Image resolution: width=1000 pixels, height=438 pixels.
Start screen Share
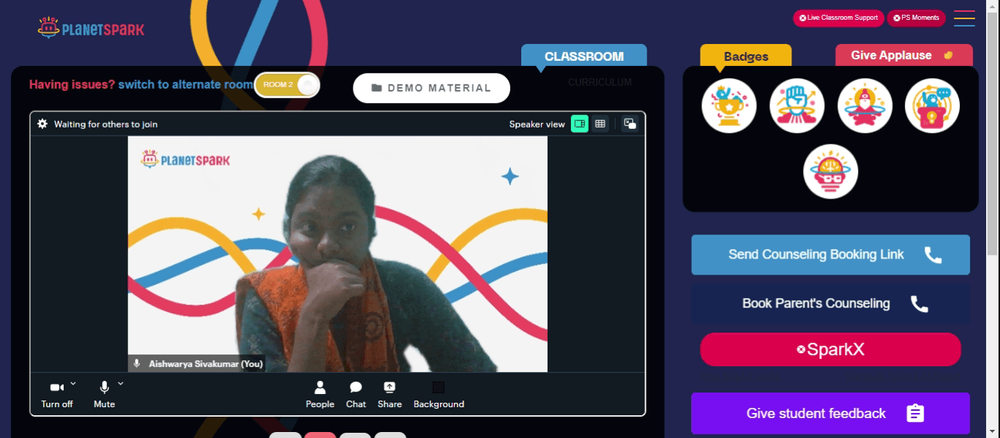(x=389, y=394)
